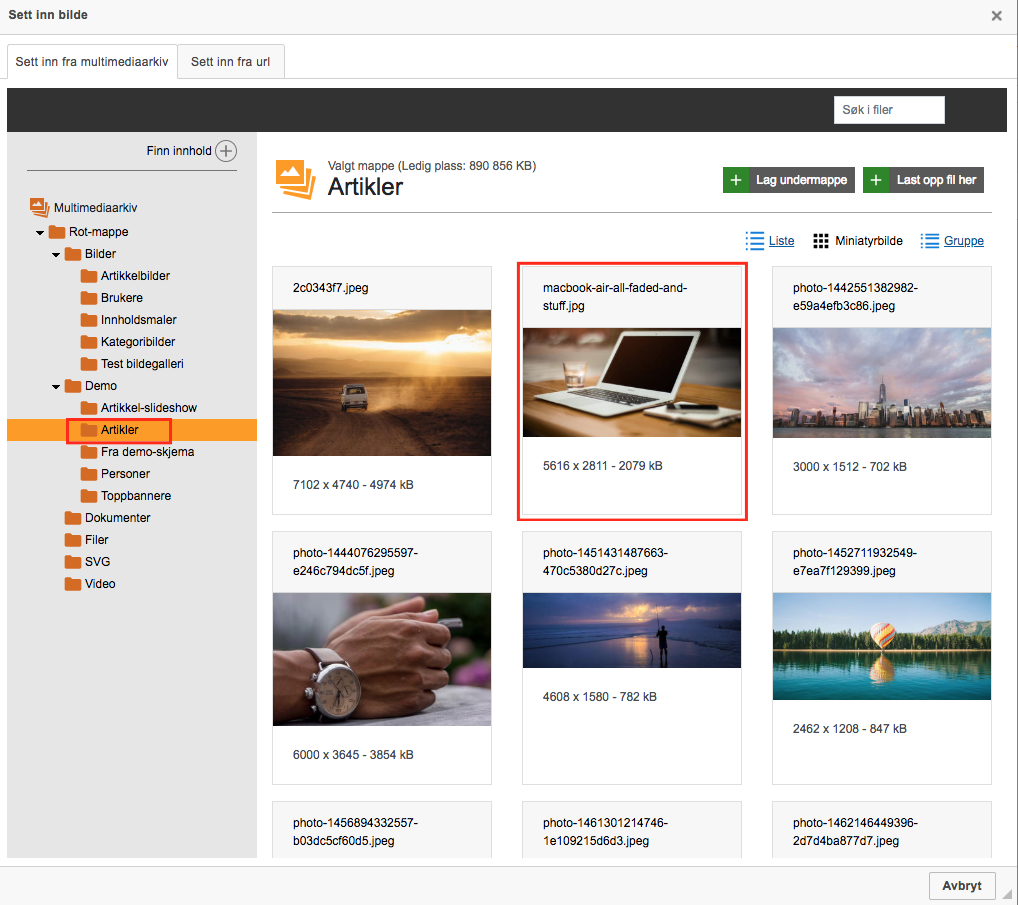Select the macbook-air-all-faded-and-stuff.jpg laptop thumbnail
Viewport: 1018px width, 905px height.
point(632,382)
